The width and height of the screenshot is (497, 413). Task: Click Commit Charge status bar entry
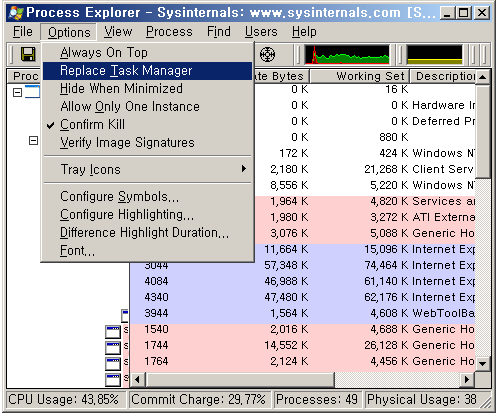(x=200, y=400)
